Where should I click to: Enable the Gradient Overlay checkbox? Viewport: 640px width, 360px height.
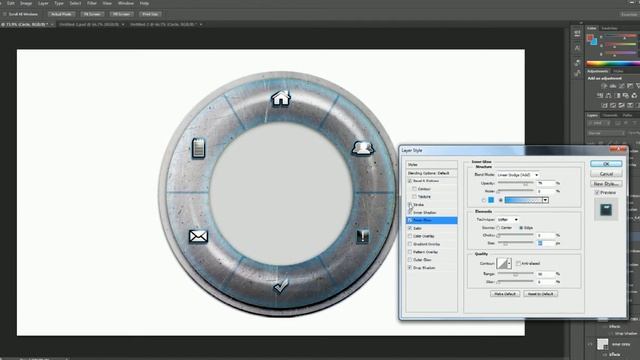click(x=410, y=244)
